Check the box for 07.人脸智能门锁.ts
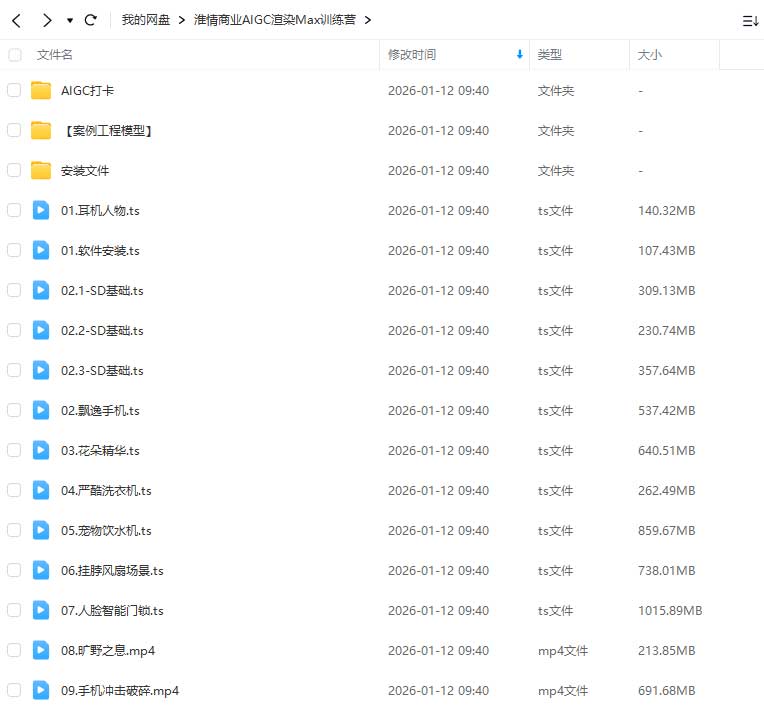764x710 pixels. [14, 610]
